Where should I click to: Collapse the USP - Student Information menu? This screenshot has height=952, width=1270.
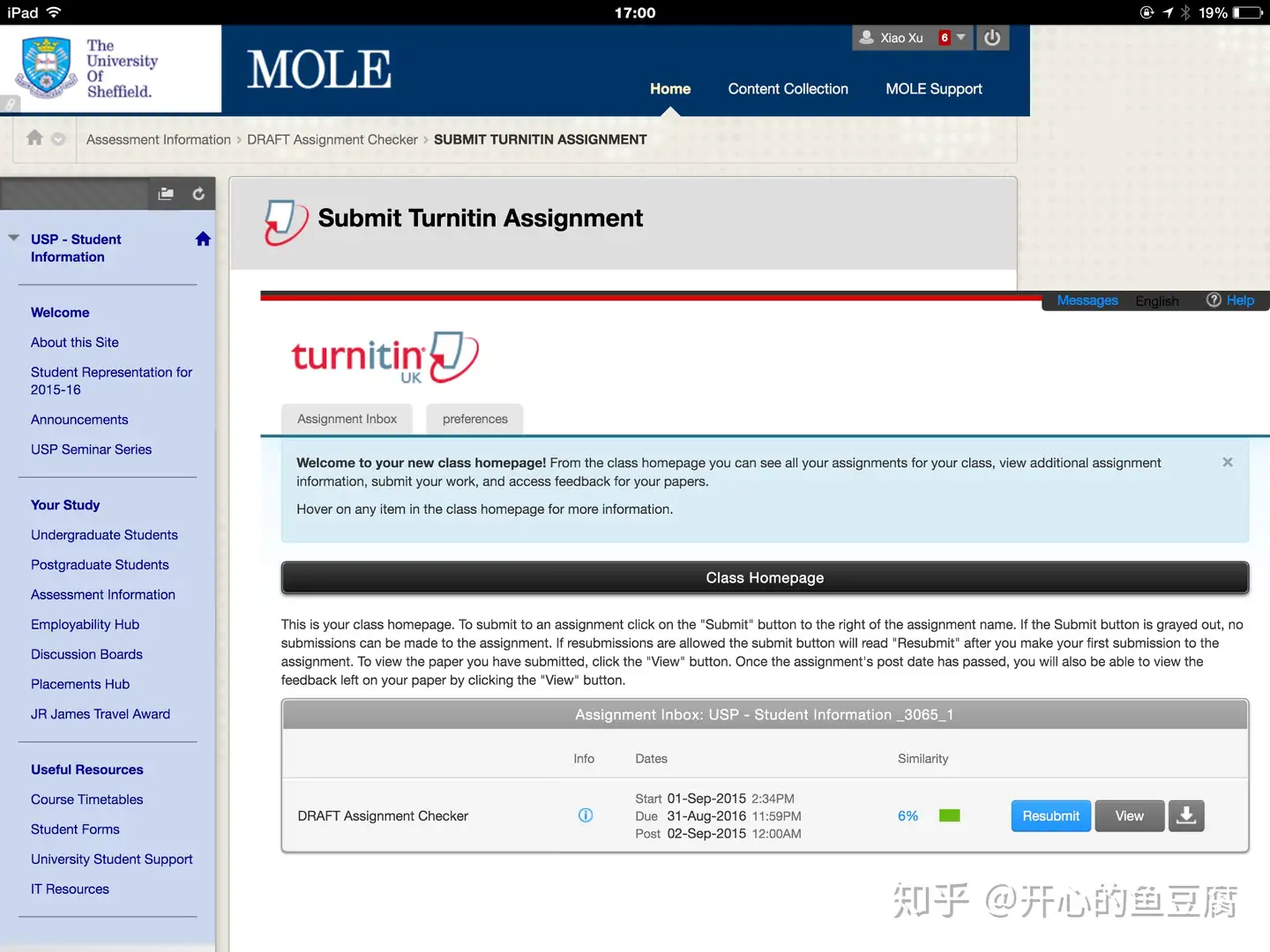coord(14,238)
